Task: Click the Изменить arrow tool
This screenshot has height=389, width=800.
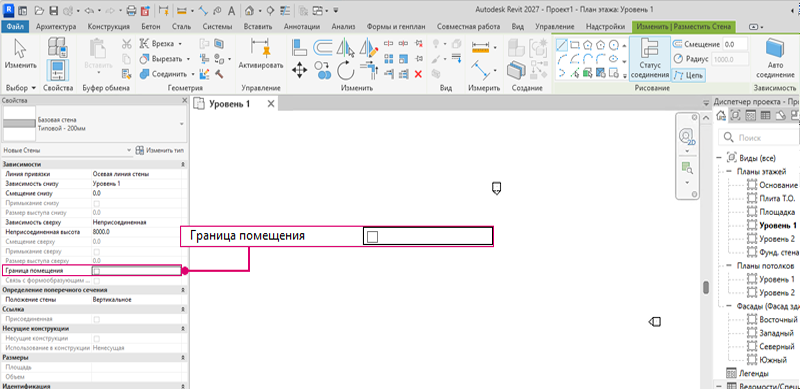Action: (x=20, y=55)
